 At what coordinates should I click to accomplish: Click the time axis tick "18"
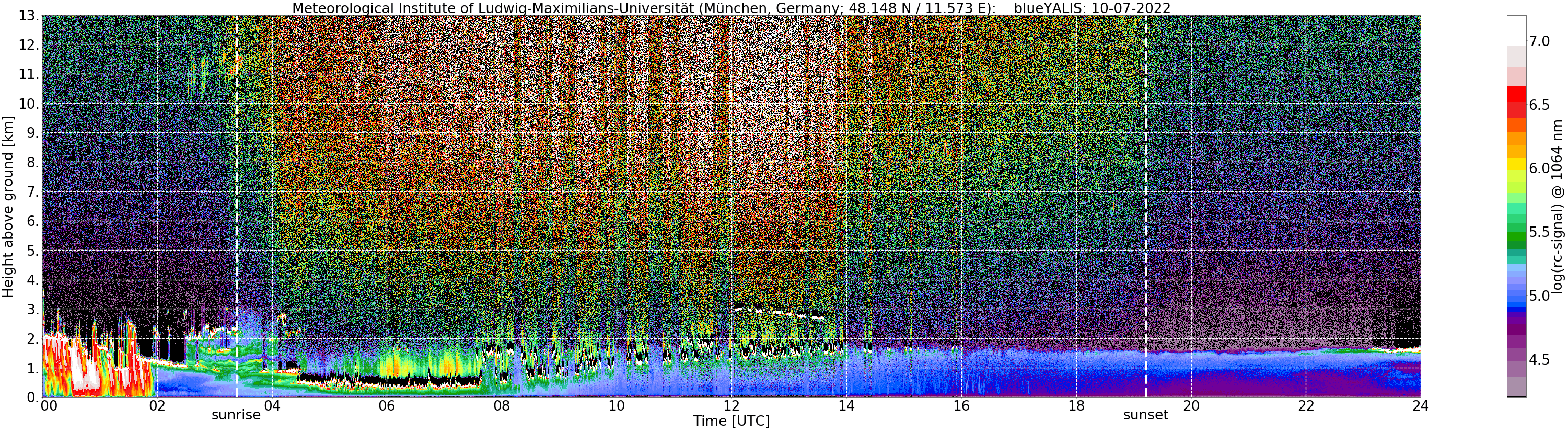pyautogui.click(x=1076, y=406)
